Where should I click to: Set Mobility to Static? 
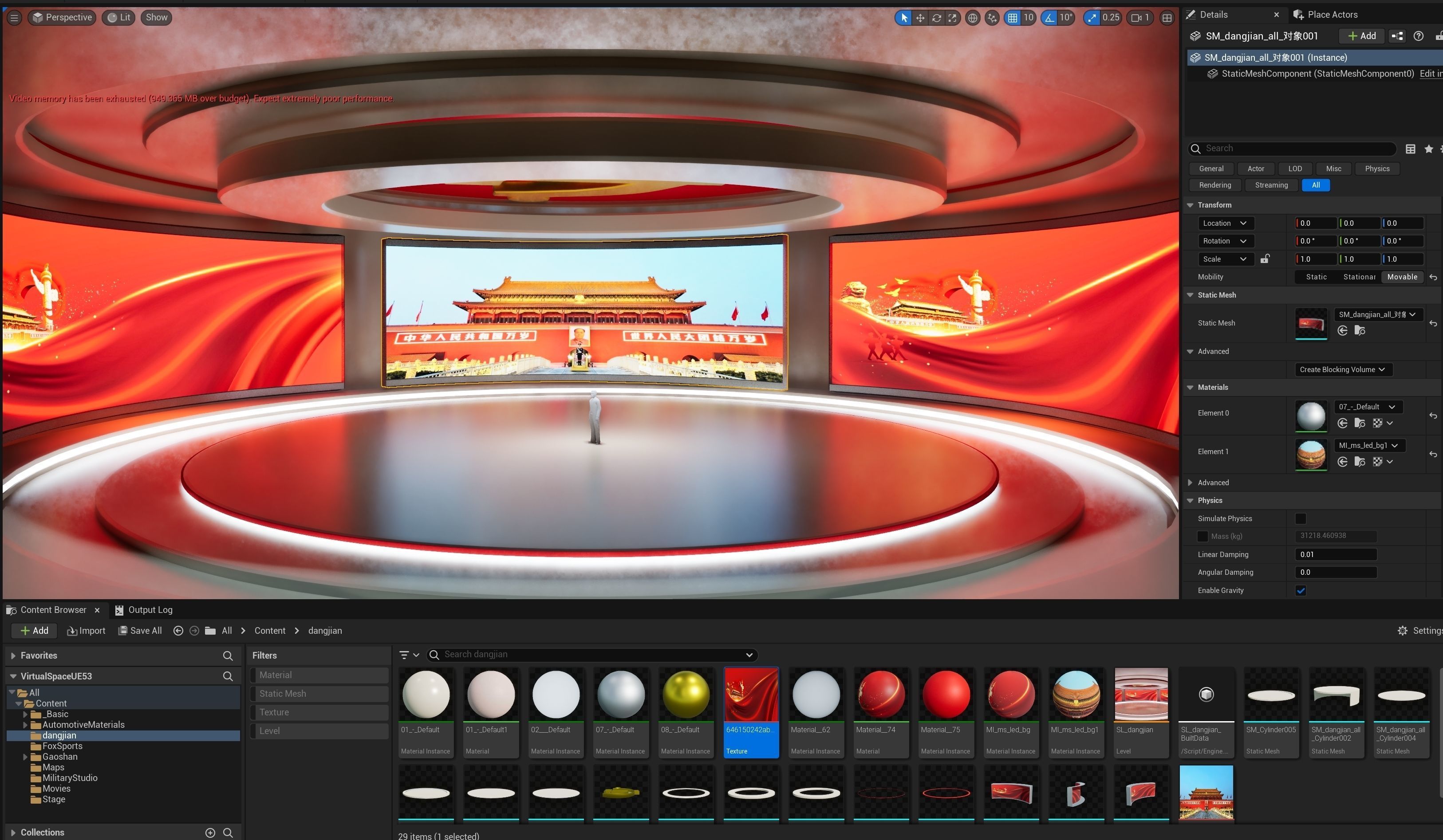1316,277
